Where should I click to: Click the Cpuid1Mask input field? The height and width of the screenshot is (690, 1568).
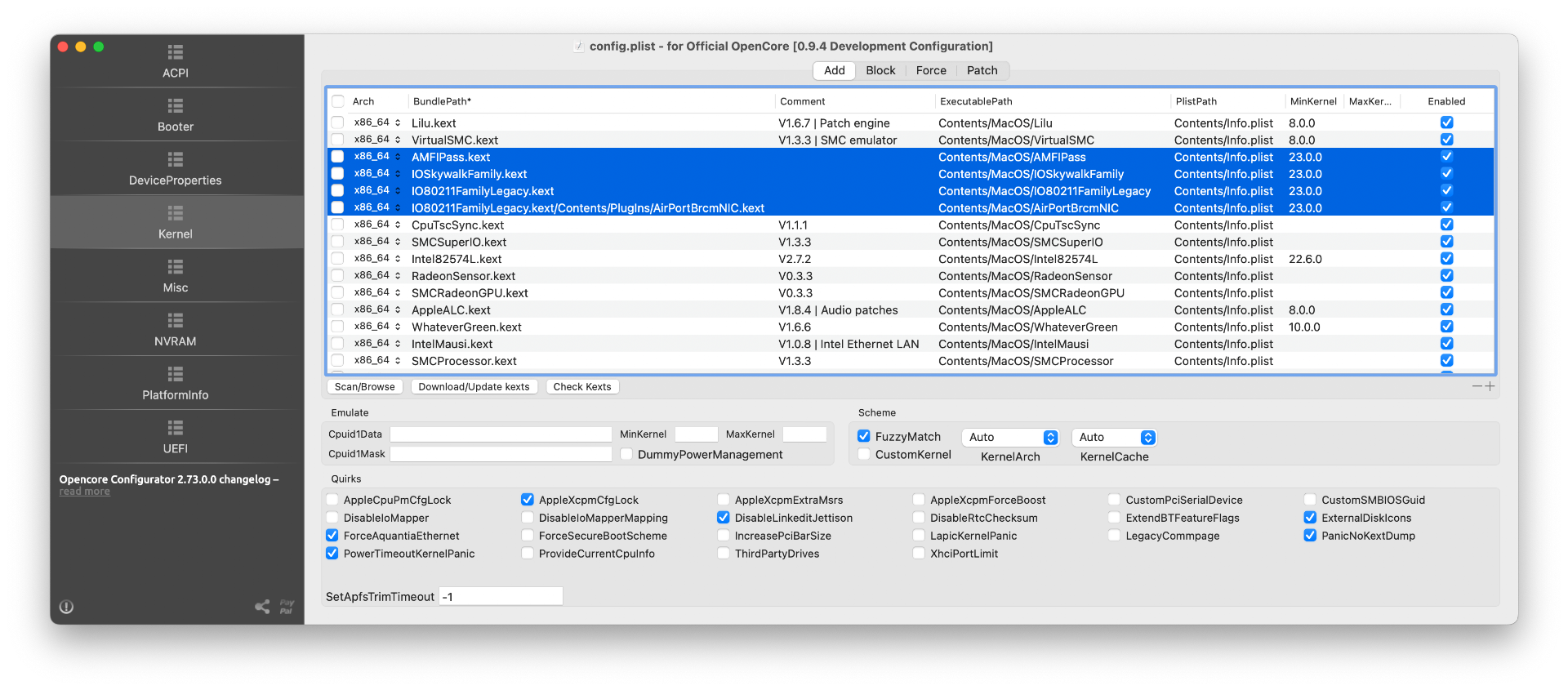501,454
